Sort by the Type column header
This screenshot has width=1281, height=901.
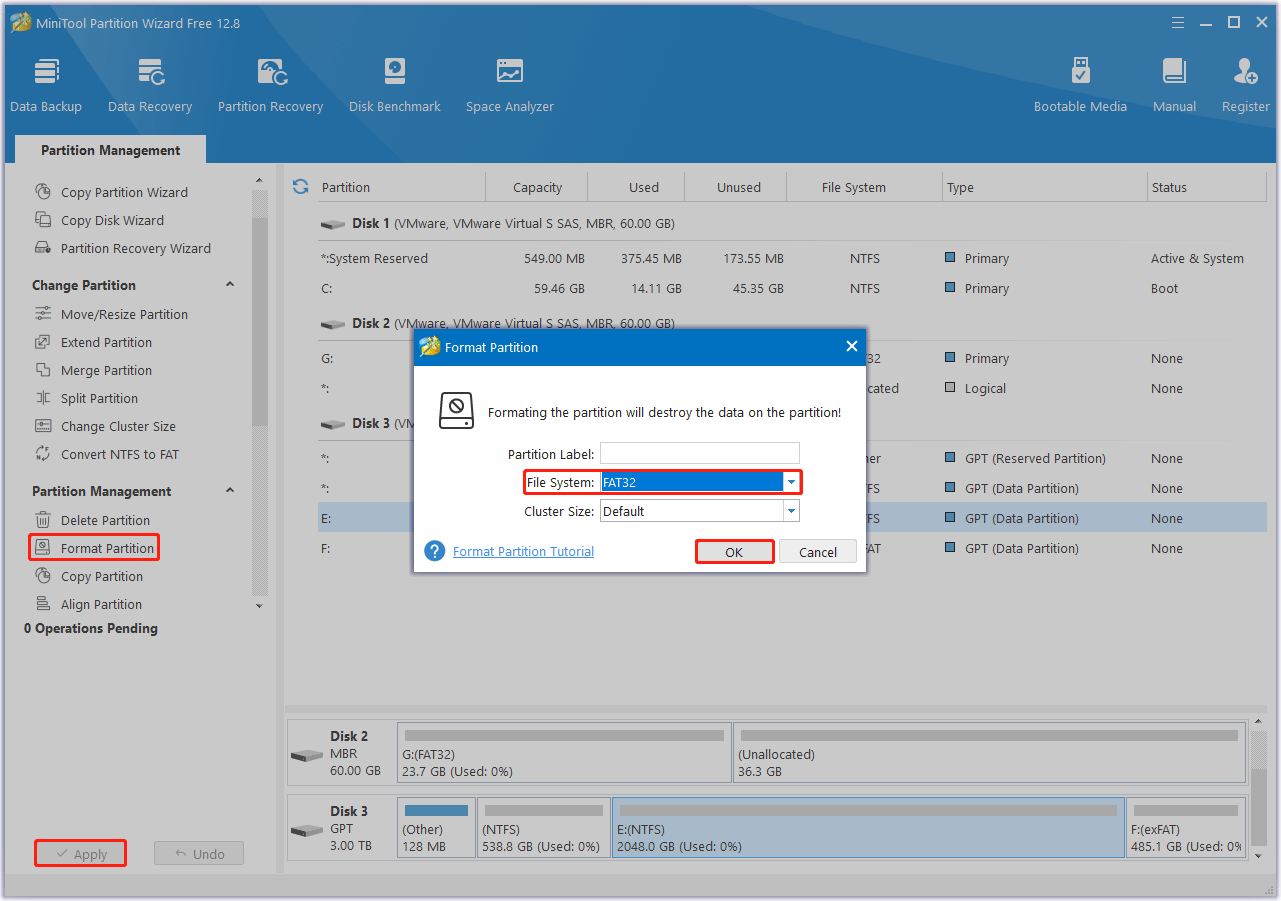click(1045, 187)
